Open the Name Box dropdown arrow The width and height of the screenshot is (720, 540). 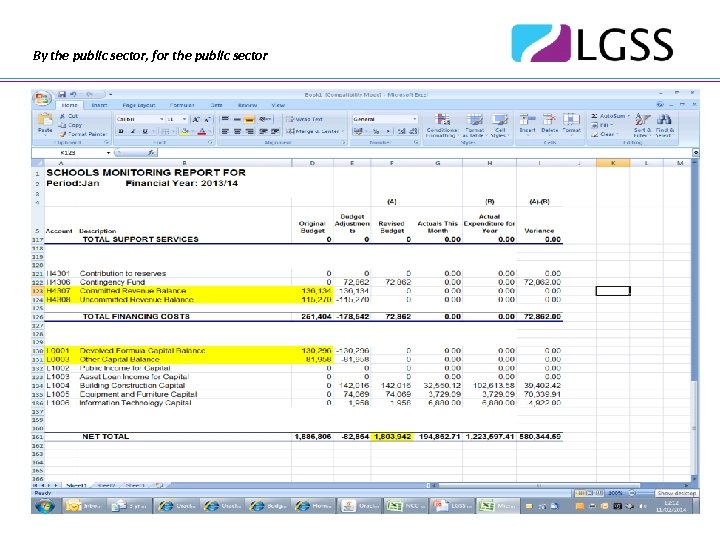(x=108, y=153)
